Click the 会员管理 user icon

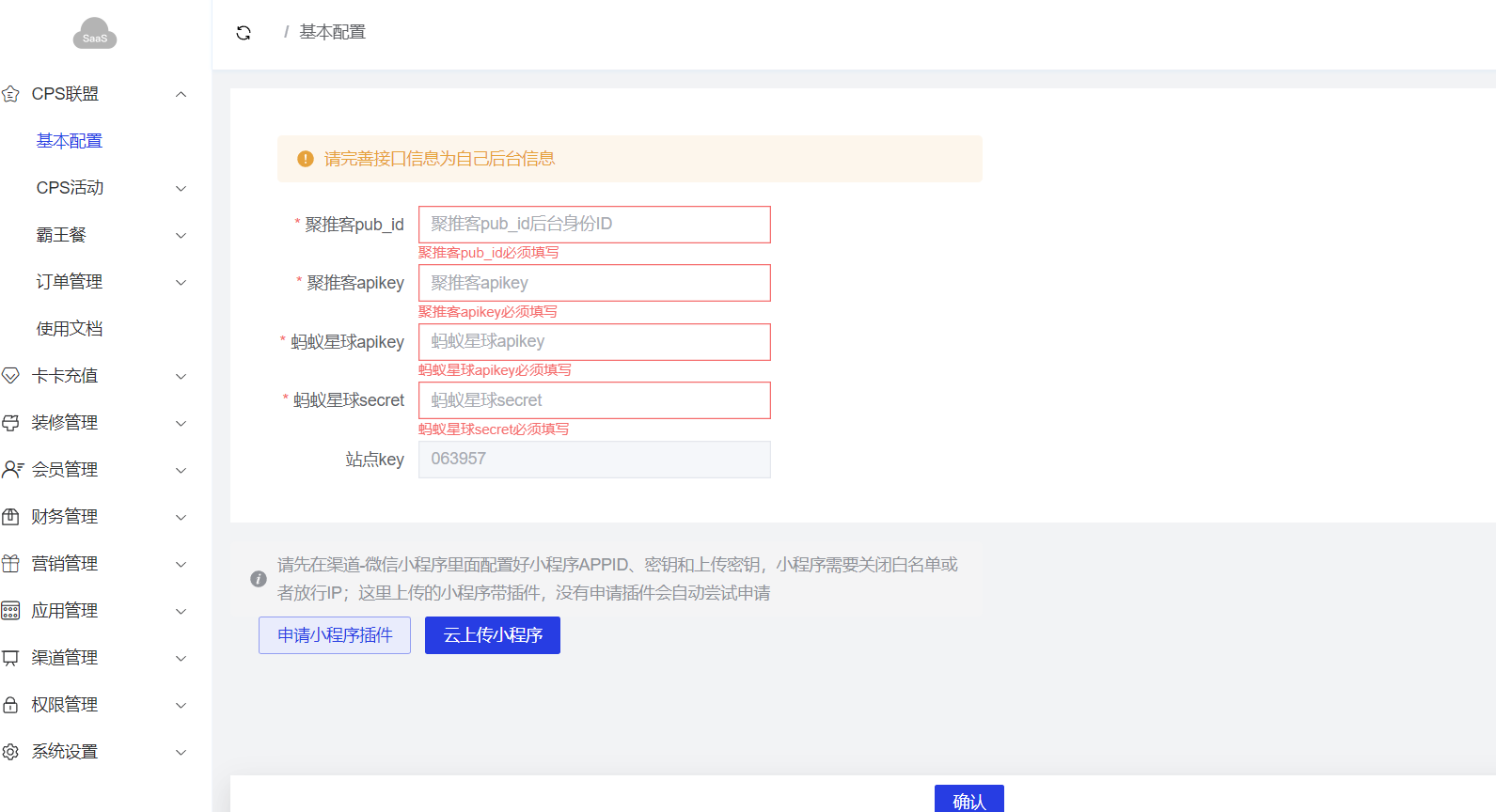pyautogui.click(x=12, y=470)
